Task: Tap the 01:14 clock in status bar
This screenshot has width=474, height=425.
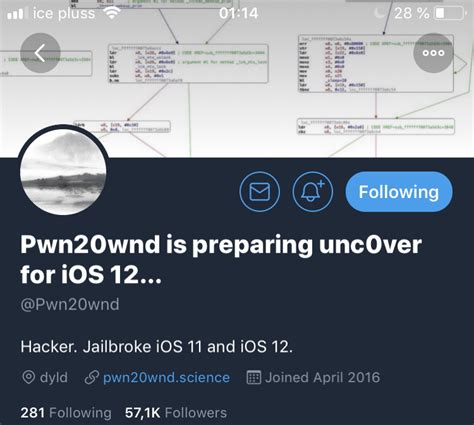Action: click(x=239, y=13)
